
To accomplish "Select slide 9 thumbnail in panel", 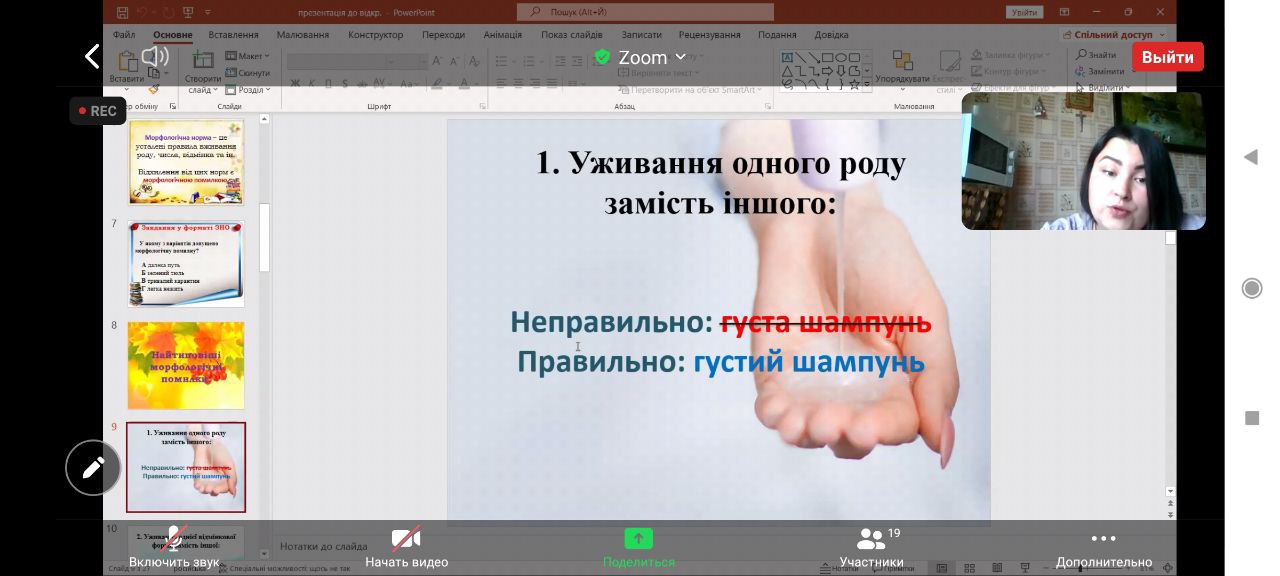I will 186,467.
